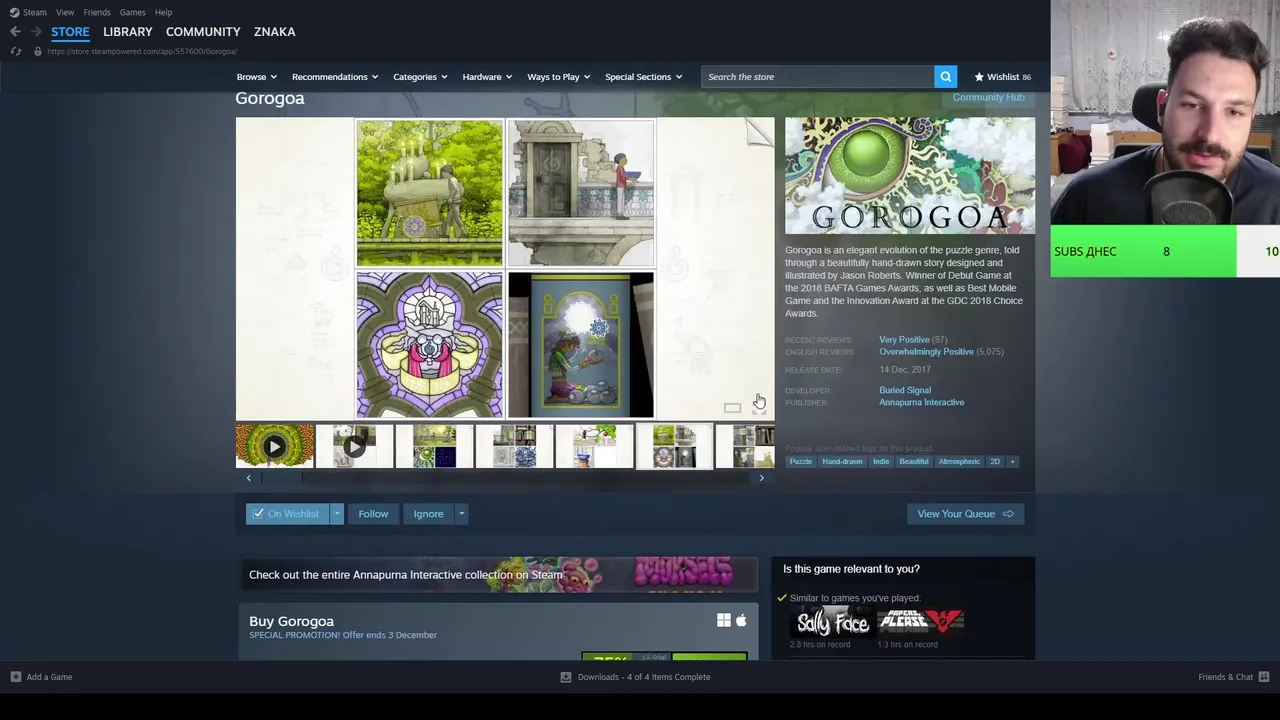
Task: Click the page reload icon near URL
Action: pyautogui.click(x=16, y=51)
